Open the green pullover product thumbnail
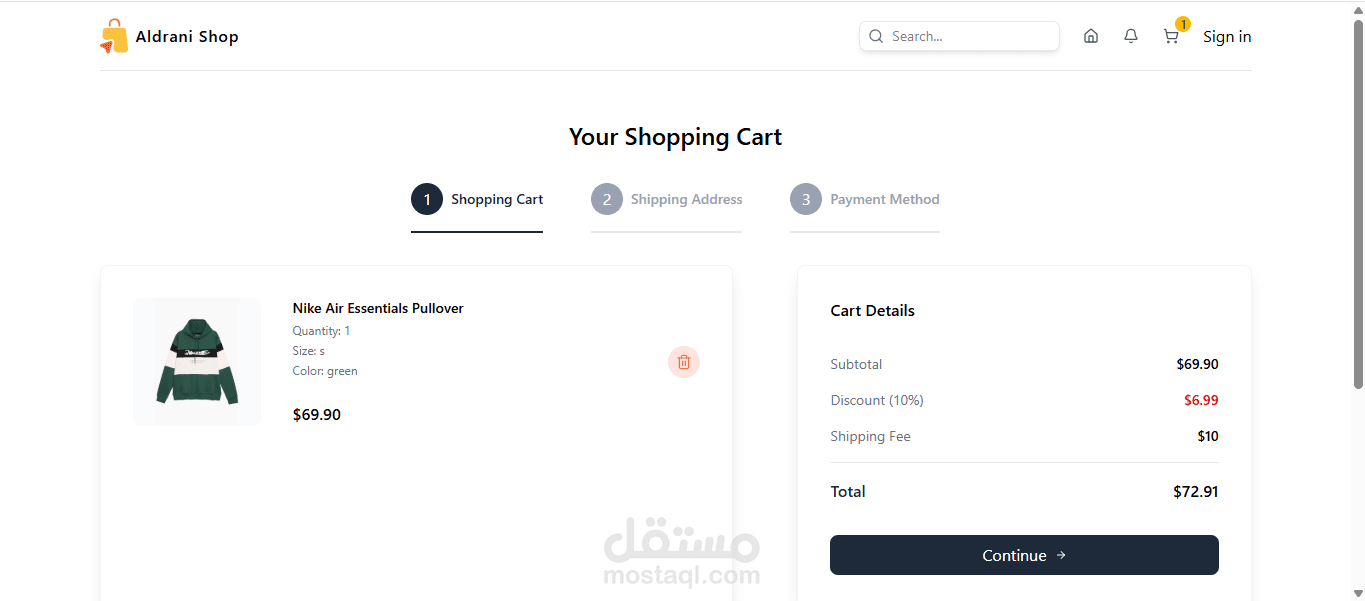 click(197, 362)
